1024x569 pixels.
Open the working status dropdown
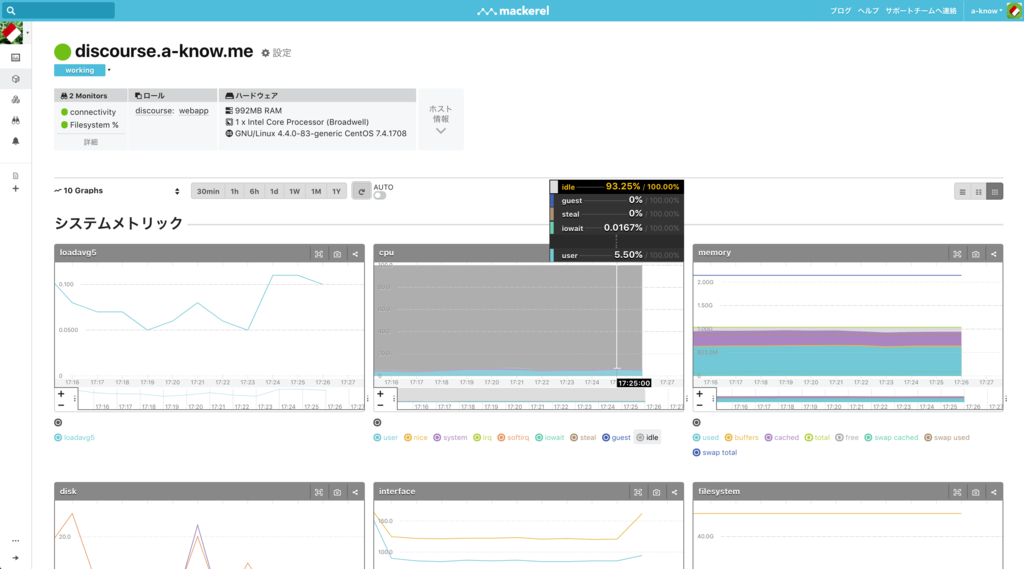coord(109,70)
